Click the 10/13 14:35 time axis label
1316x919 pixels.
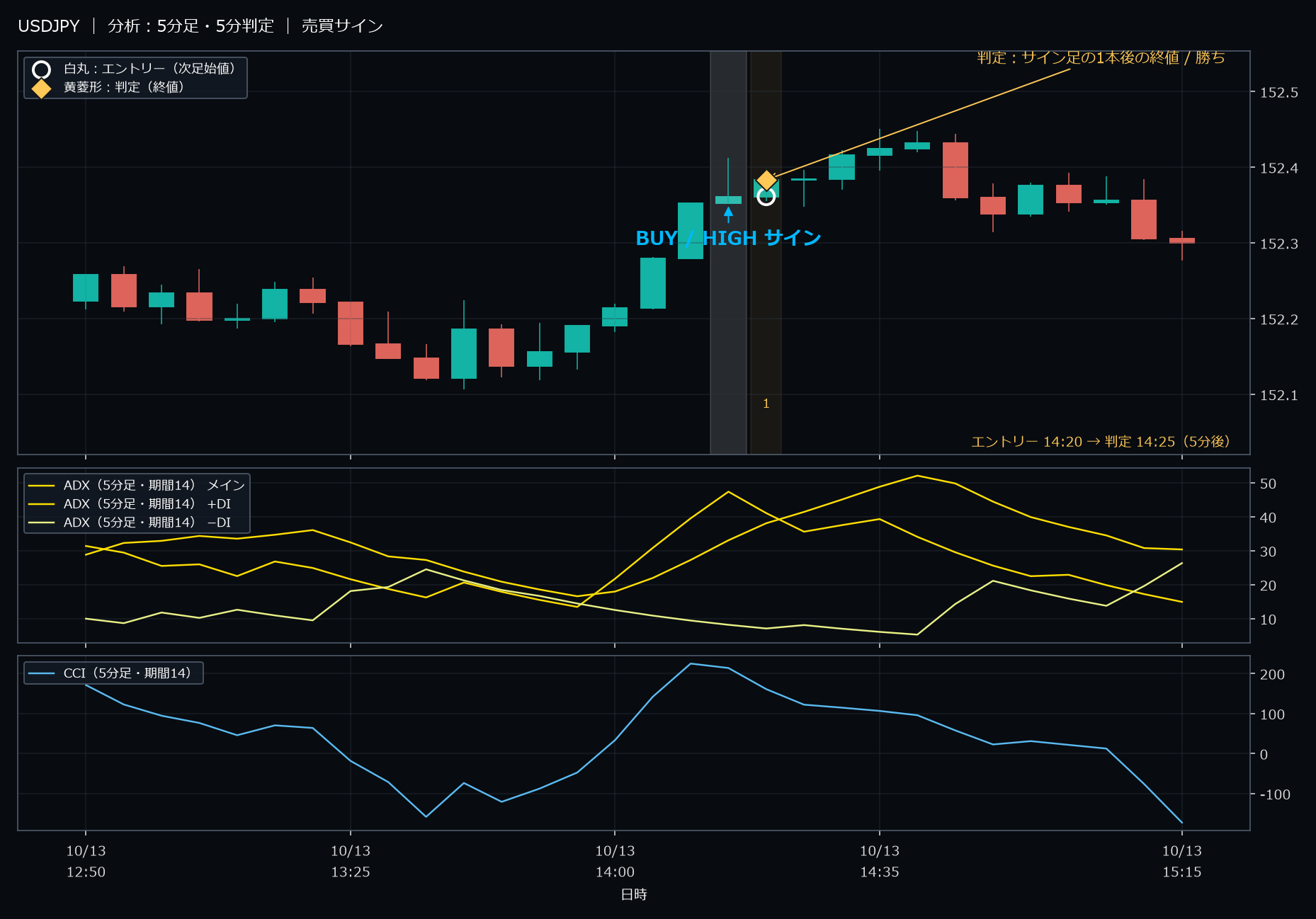click(880, 861)
